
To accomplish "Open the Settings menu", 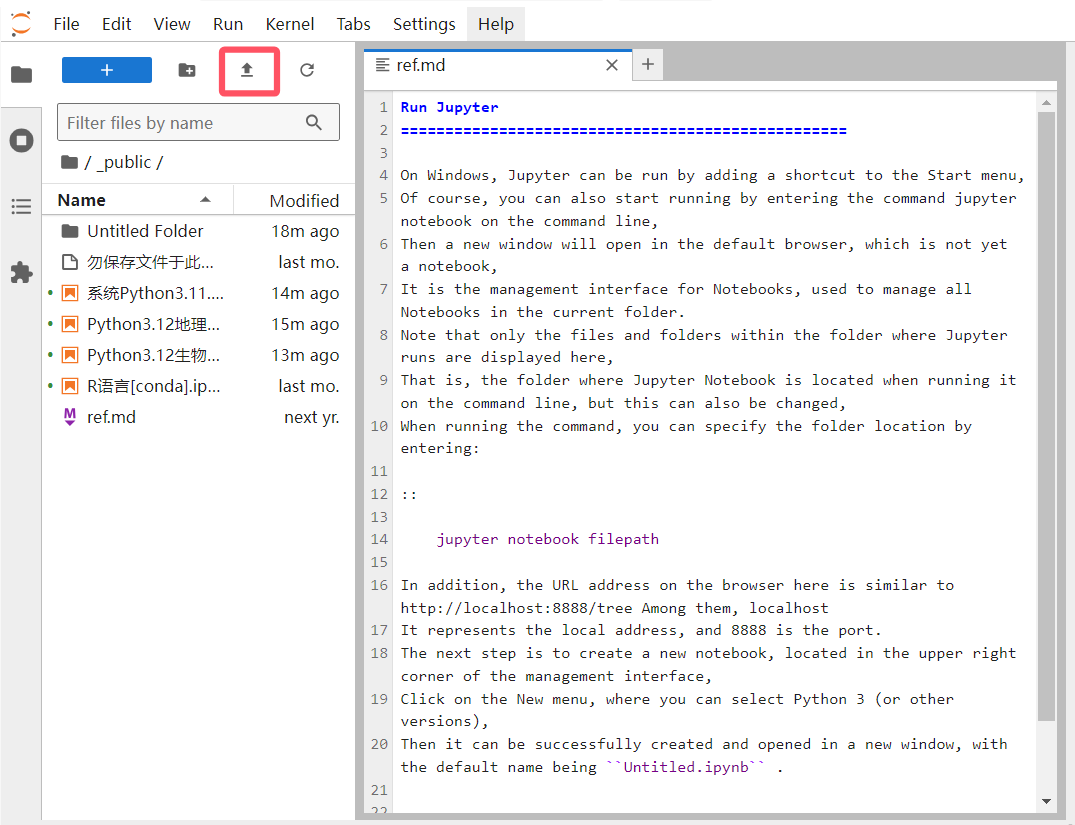I will click(424, 24).
